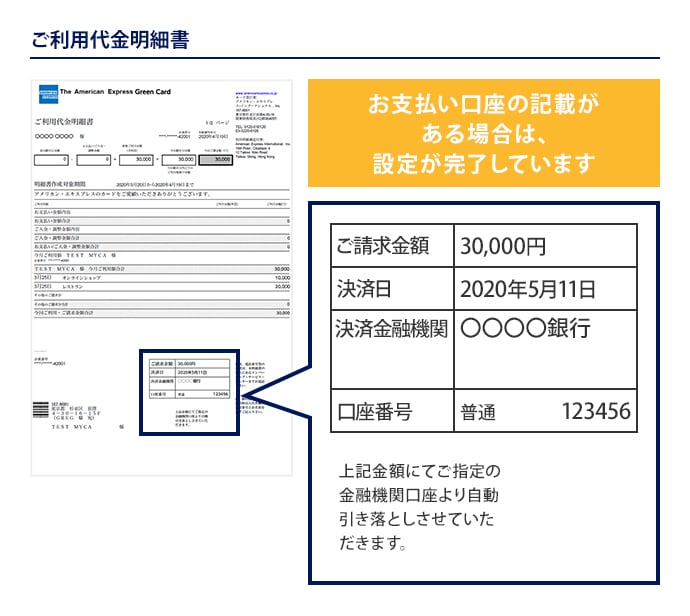Click the highlighted box in the statement
Screen dimensions: 690x616
190,393
